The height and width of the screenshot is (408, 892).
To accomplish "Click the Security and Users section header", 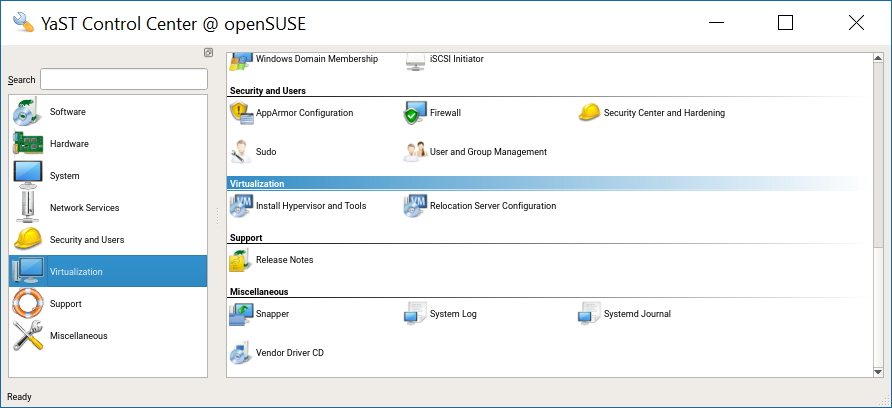I will (x=267, y=90).
